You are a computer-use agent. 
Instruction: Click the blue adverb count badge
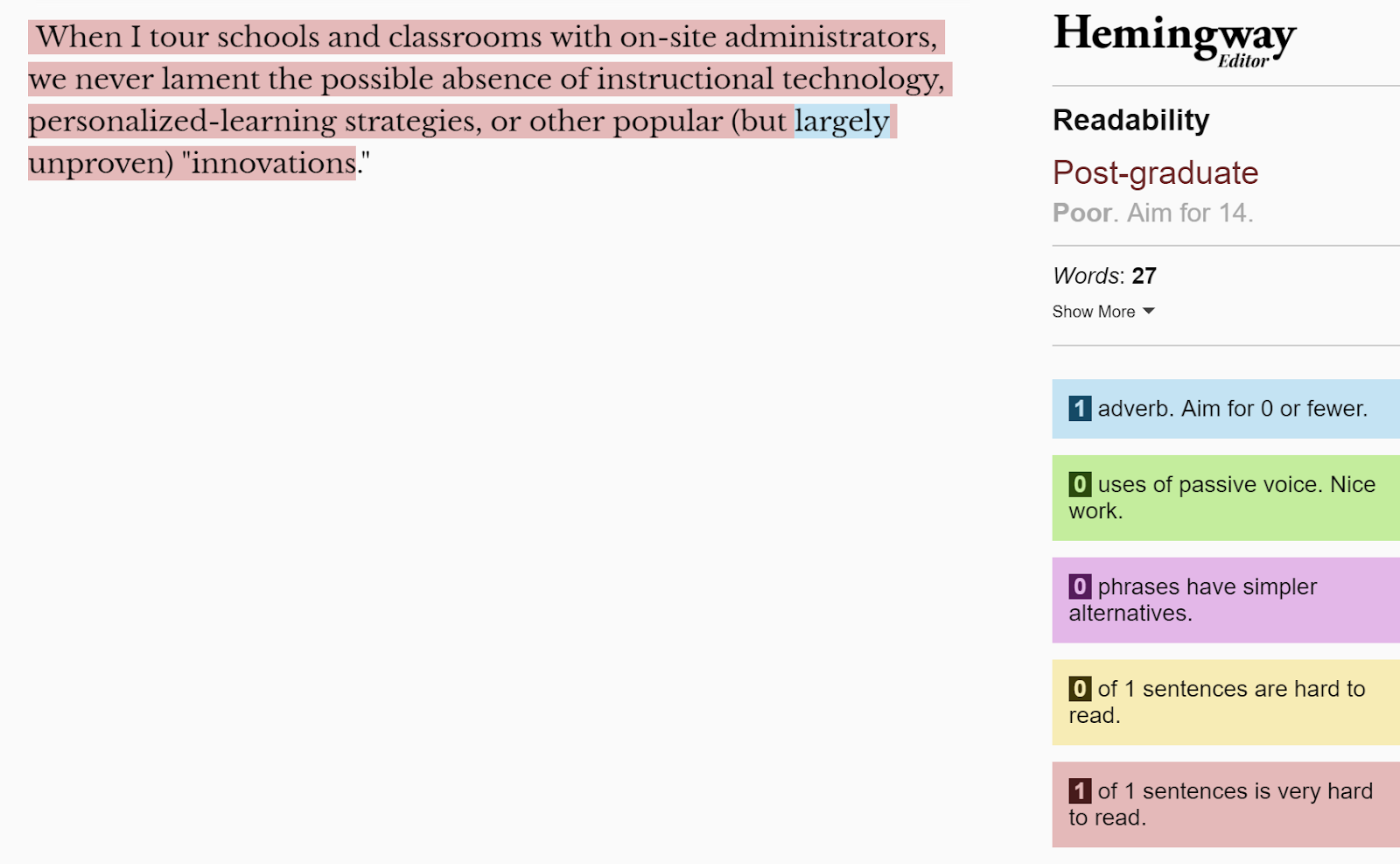click(1080, 409)
